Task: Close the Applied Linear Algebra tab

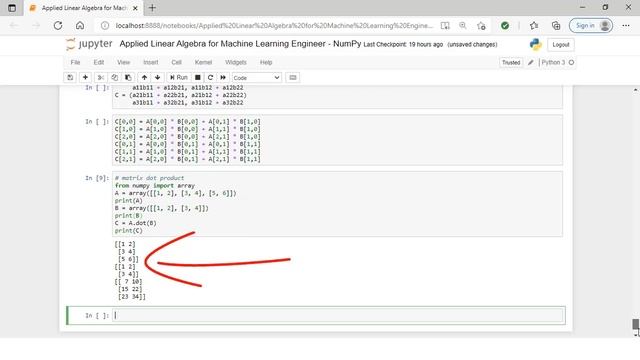Action: click(x=136, y=8)
